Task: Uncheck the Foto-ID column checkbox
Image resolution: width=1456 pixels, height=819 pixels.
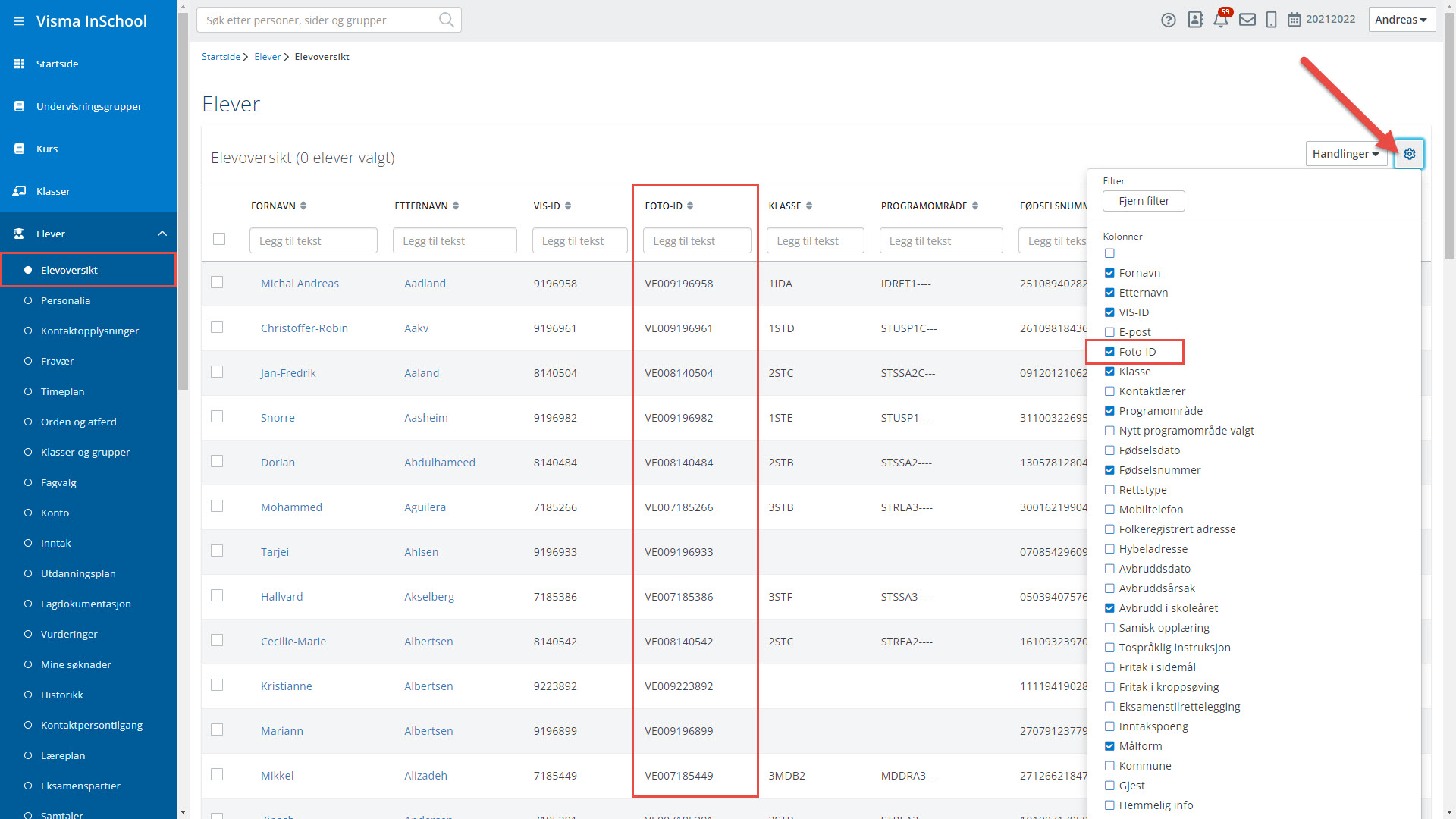Action: tap(1109, 352)
